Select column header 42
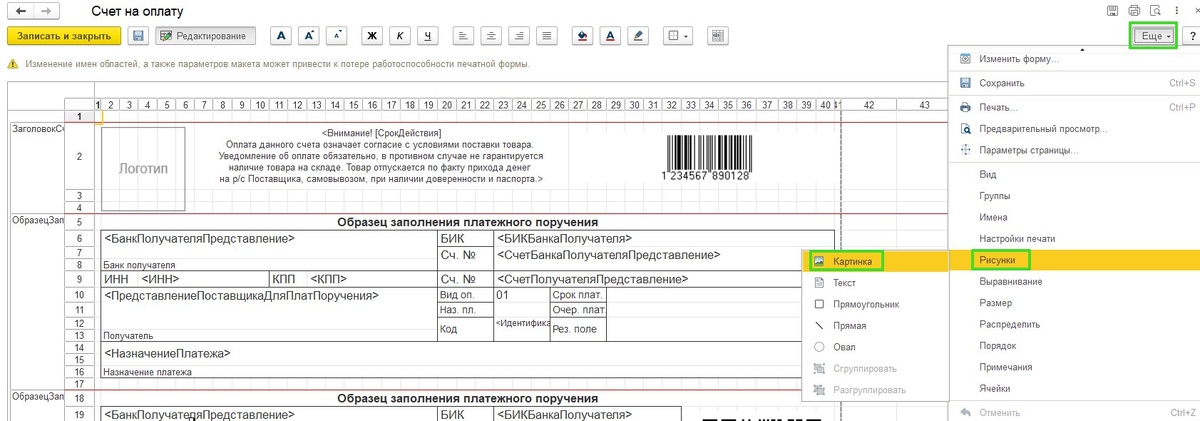 click(x=869, y=105)
